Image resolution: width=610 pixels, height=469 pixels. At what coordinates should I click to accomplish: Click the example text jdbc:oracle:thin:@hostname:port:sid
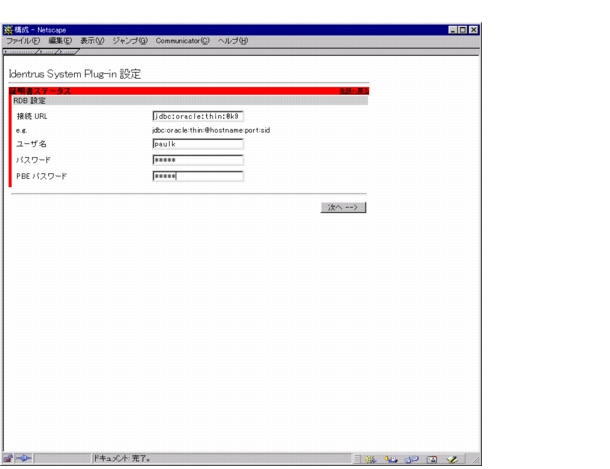pyautogui.click(x=211, y=130)
